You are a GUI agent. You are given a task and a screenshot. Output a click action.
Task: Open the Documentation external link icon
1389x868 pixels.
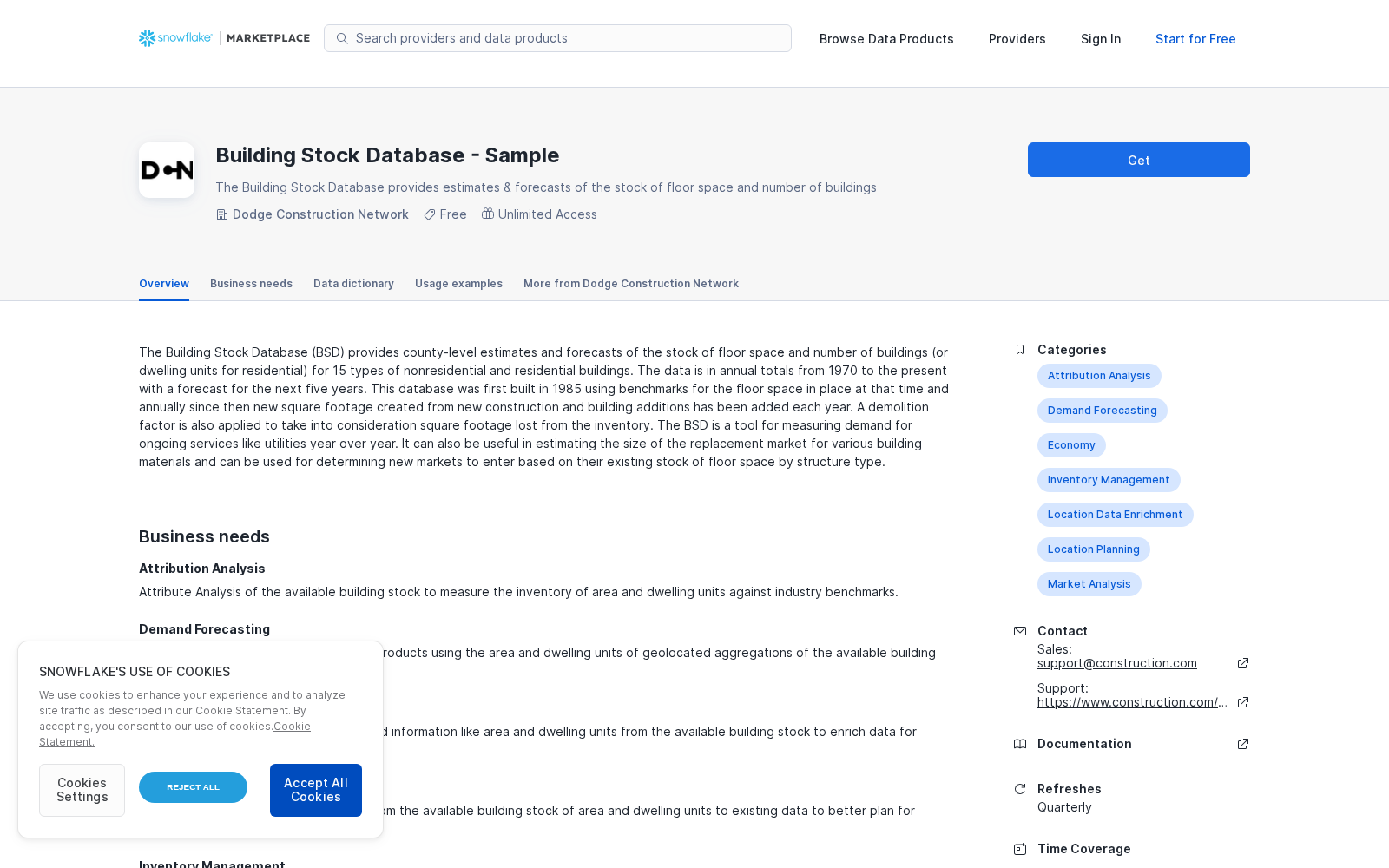point(1243,744)
